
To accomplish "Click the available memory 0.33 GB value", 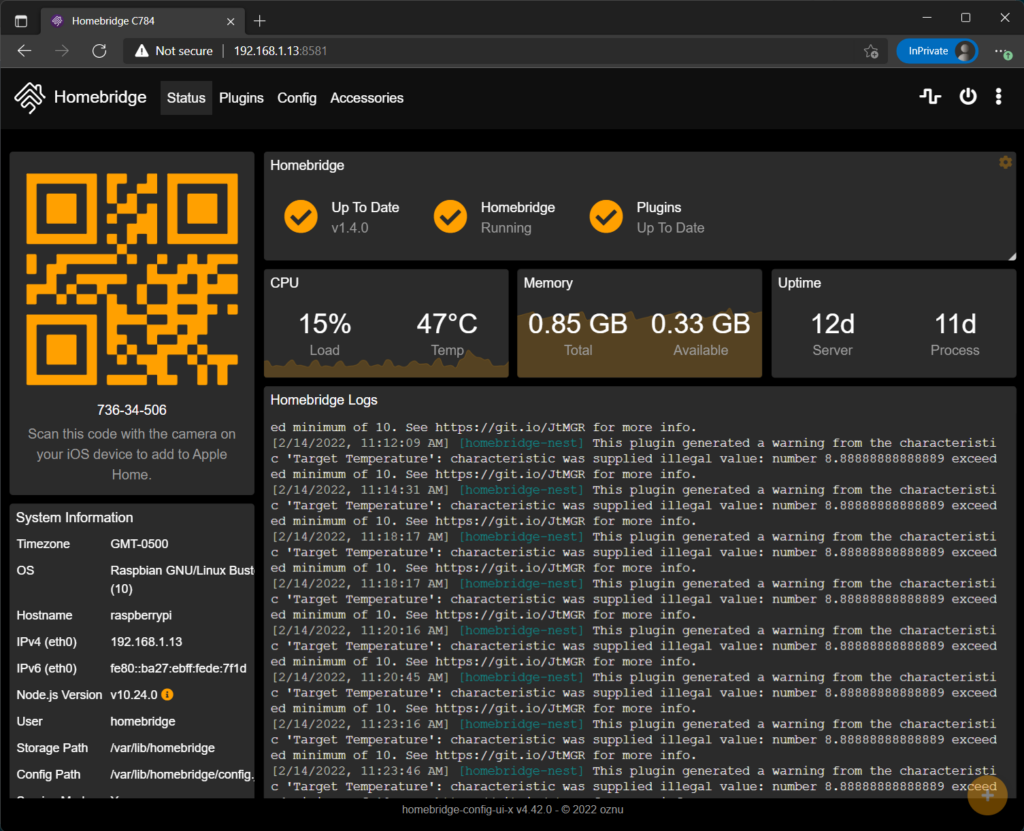I will pos(701,324).
